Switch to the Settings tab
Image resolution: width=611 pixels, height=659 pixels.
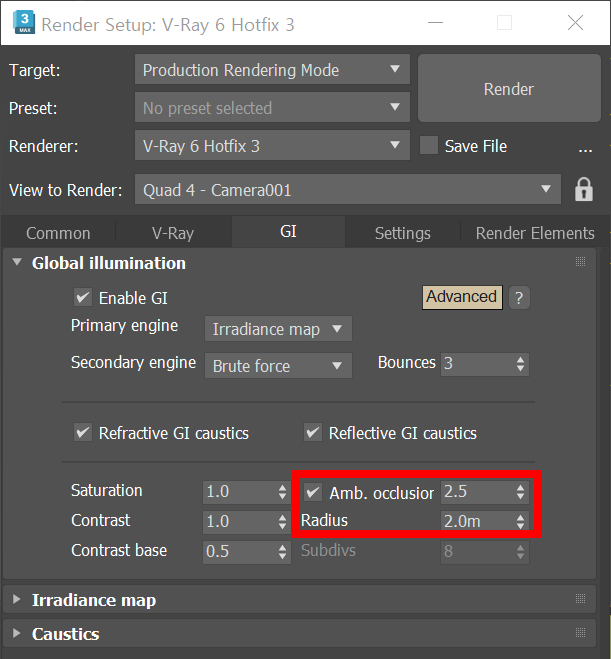coord(403,233)
